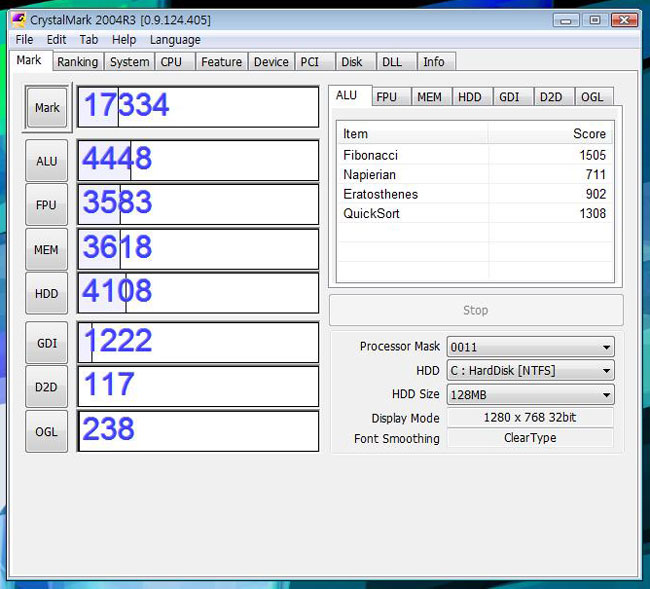Click the GDI score 1222 field

(198, 342)
